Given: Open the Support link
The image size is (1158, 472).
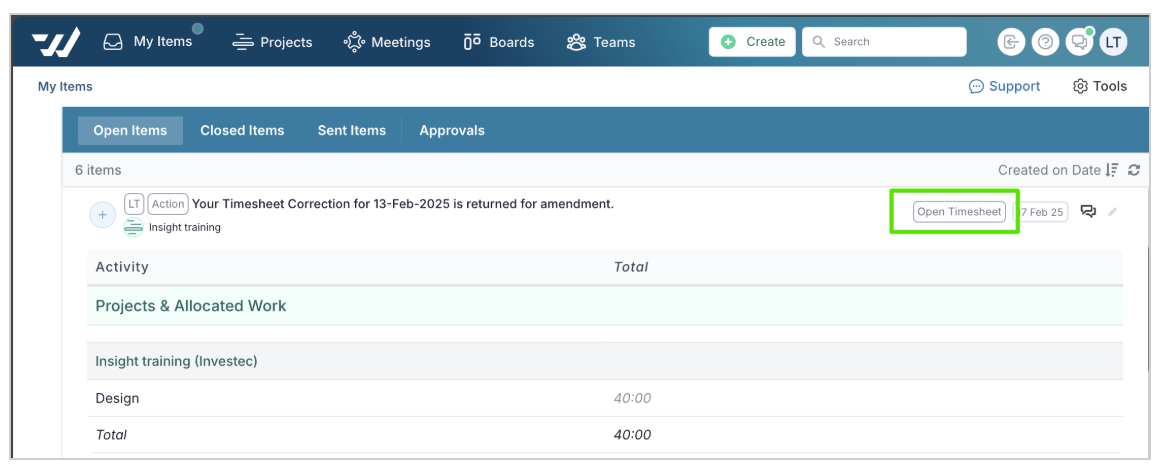Looking at the screenshot, I should click(1004, 86).
